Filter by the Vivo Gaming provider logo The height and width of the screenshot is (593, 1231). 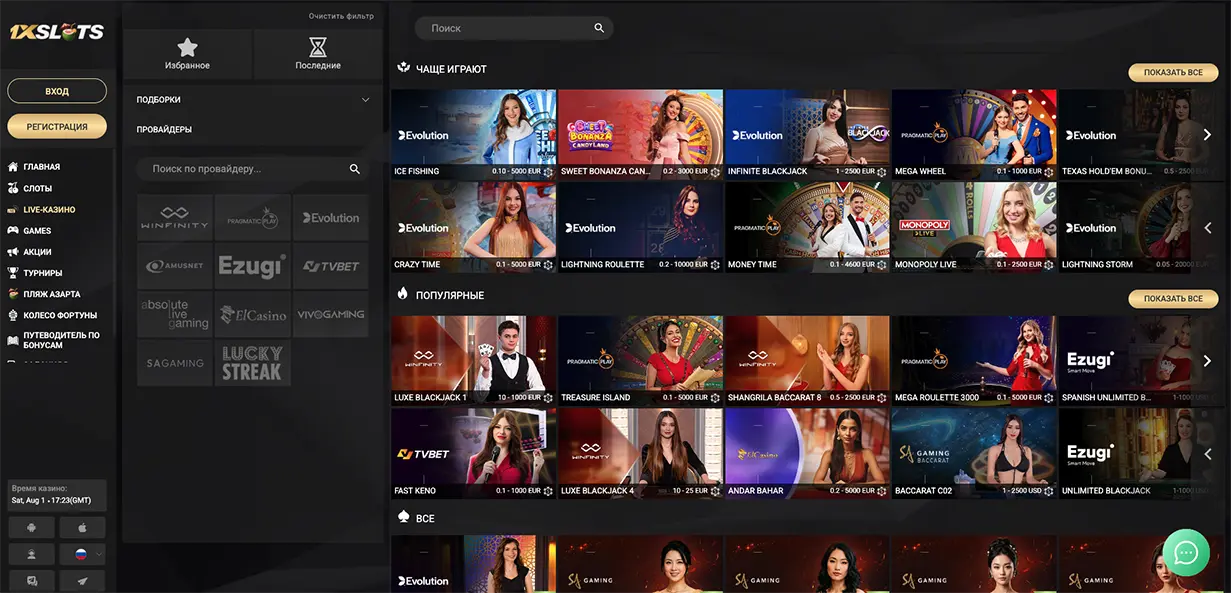(x=330, y=314)
